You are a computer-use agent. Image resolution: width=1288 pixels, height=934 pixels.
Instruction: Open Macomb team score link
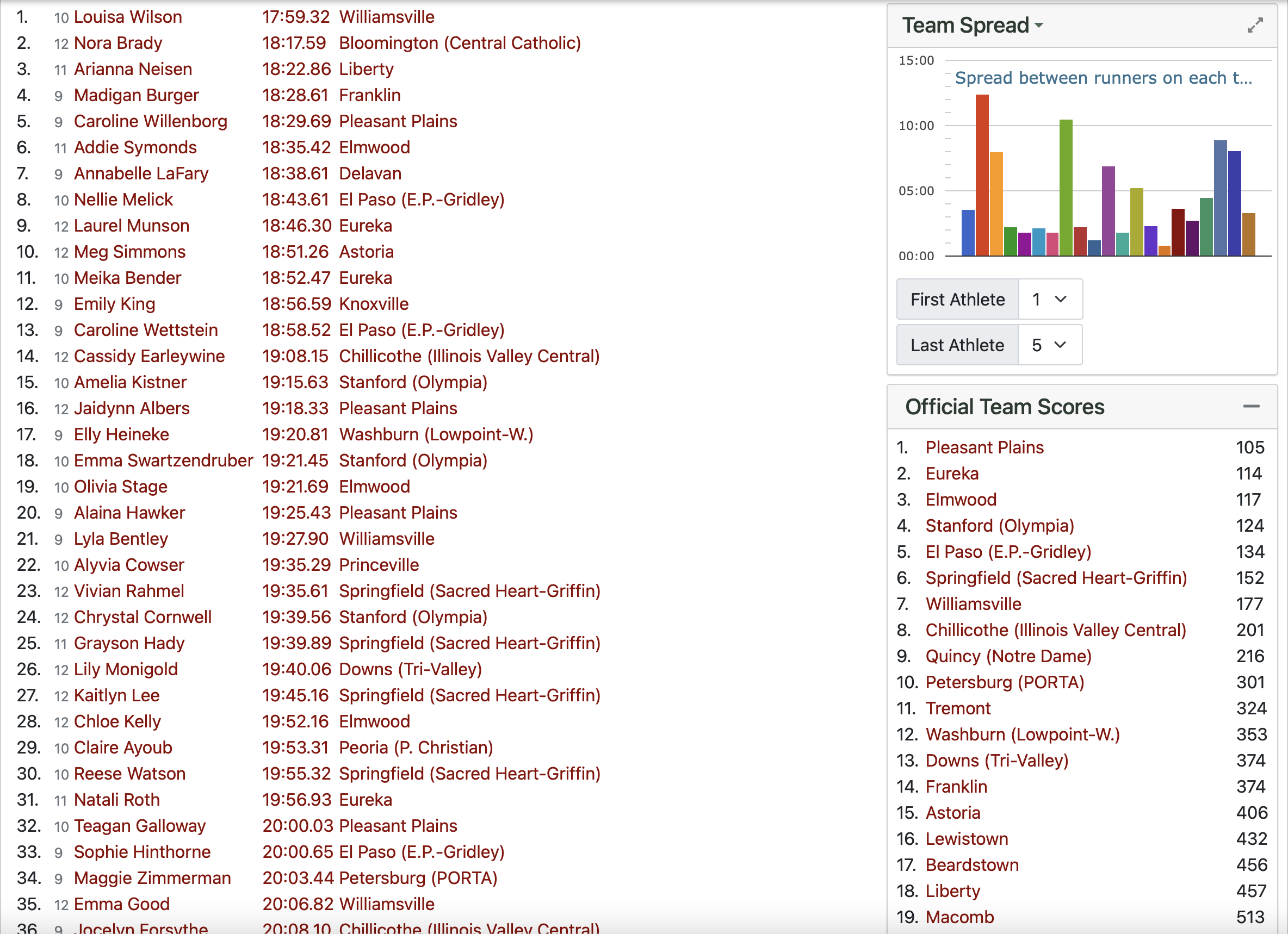coord(960,918)
